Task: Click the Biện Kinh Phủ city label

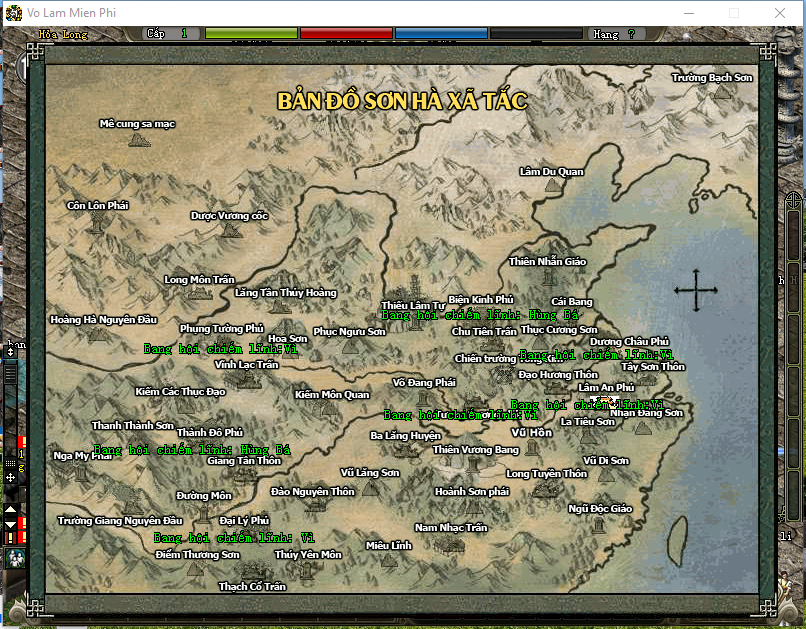Action: [x=480, y=299]
